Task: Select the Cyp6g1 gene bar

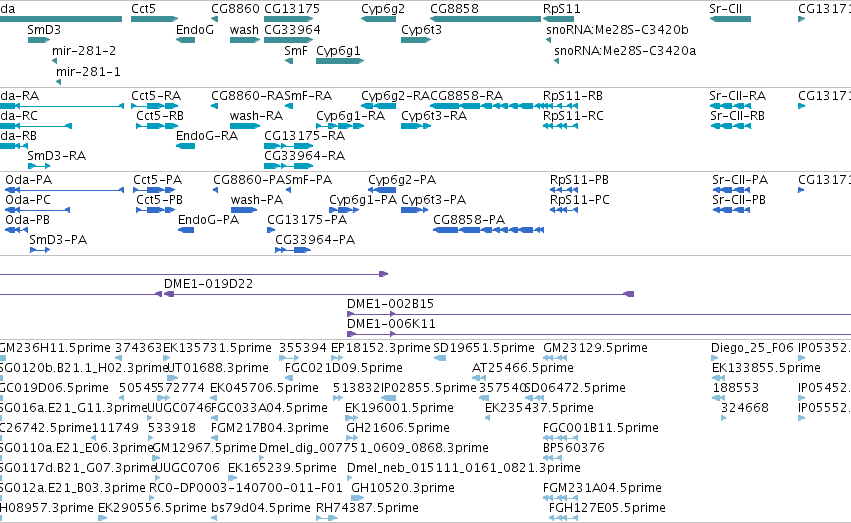Action: [x=340, y=61]
